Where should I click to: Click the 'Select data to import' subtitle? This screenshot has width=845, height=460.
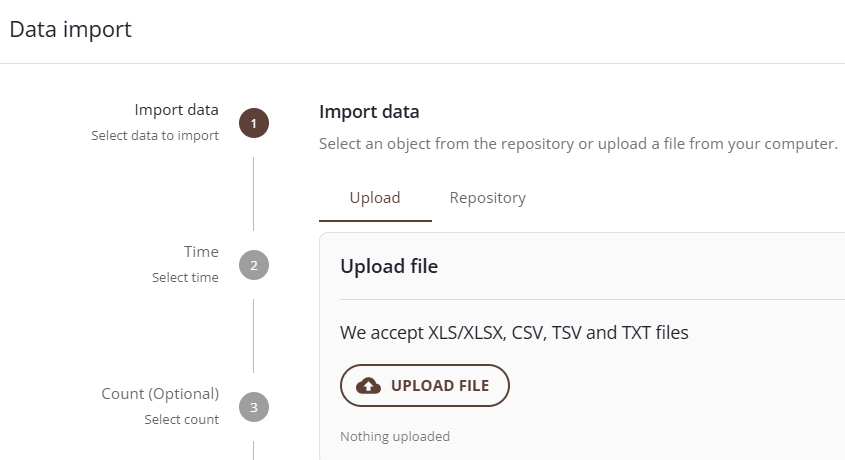point(155,136)
